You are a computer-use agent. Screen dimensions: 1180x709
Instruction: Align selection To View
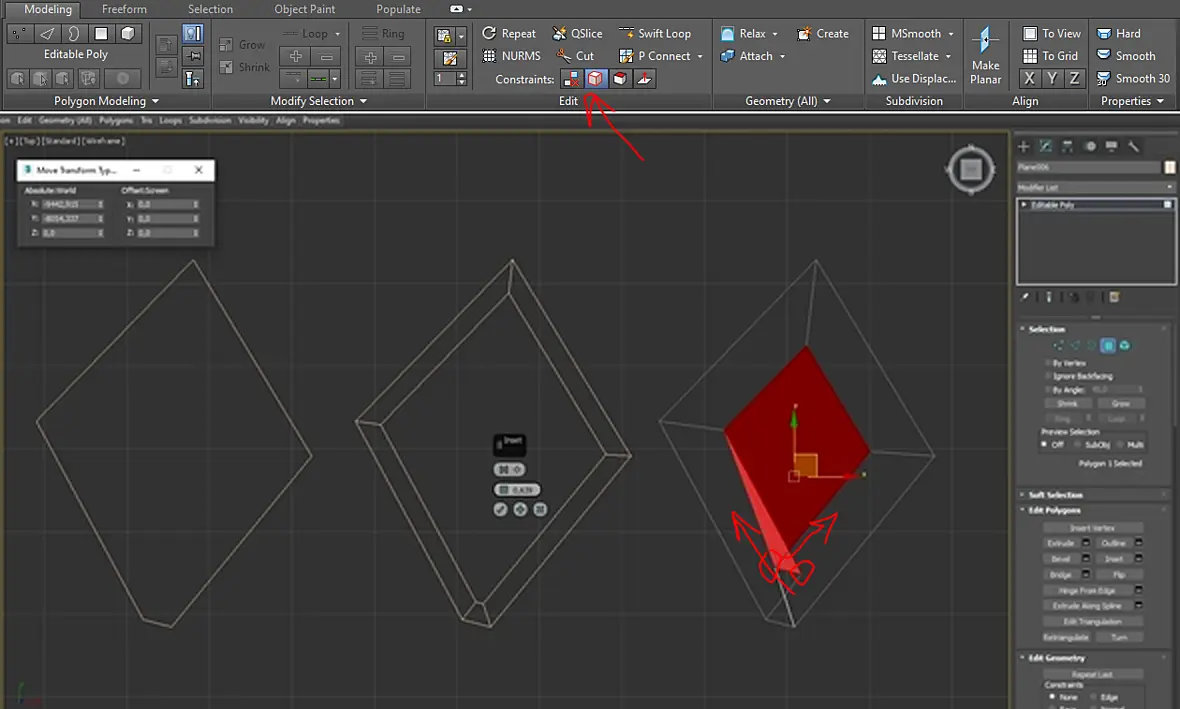pos(1051,33)
